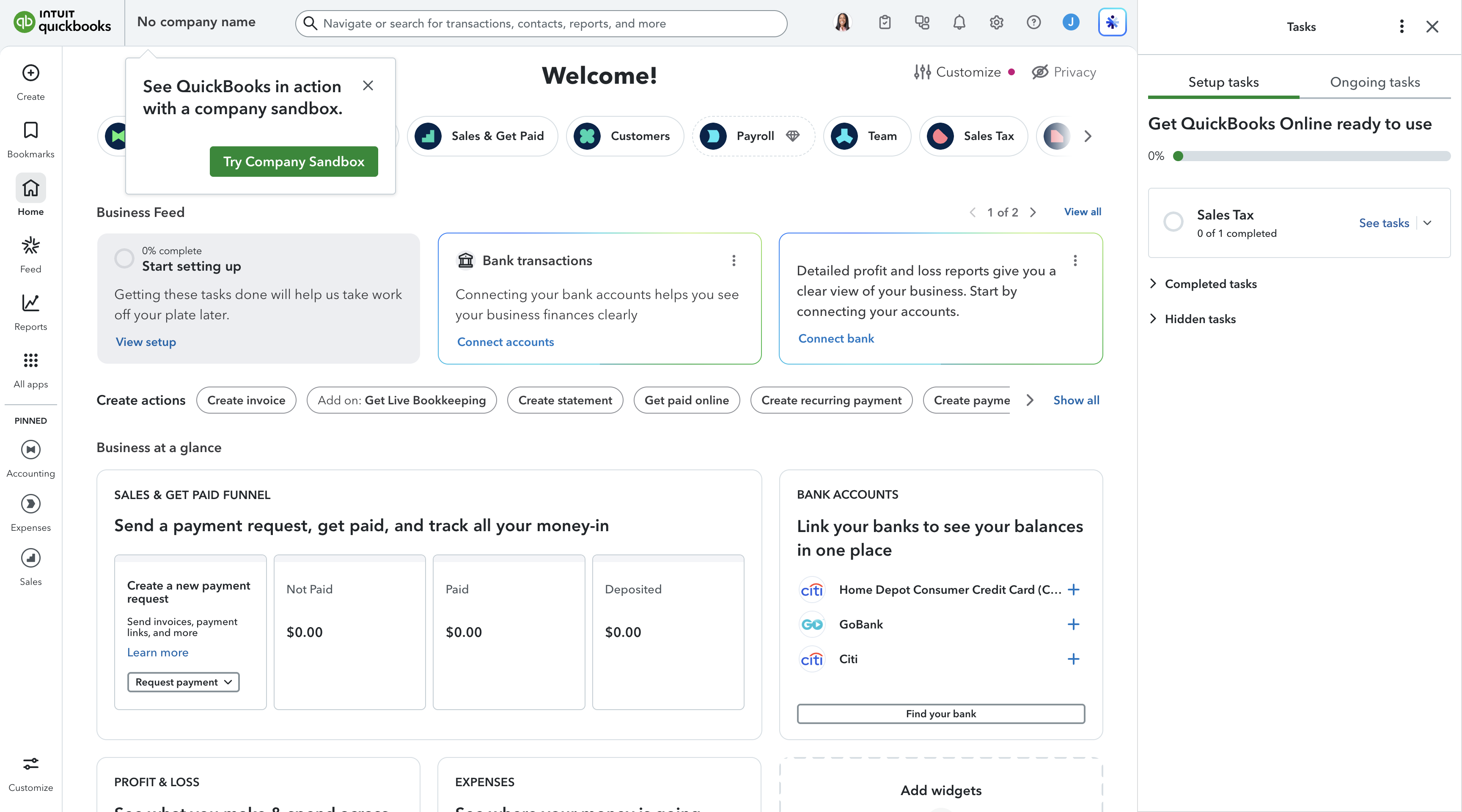
Task: Add Home Depot Consumer Credit Card account
Action: pos(1073,590)
